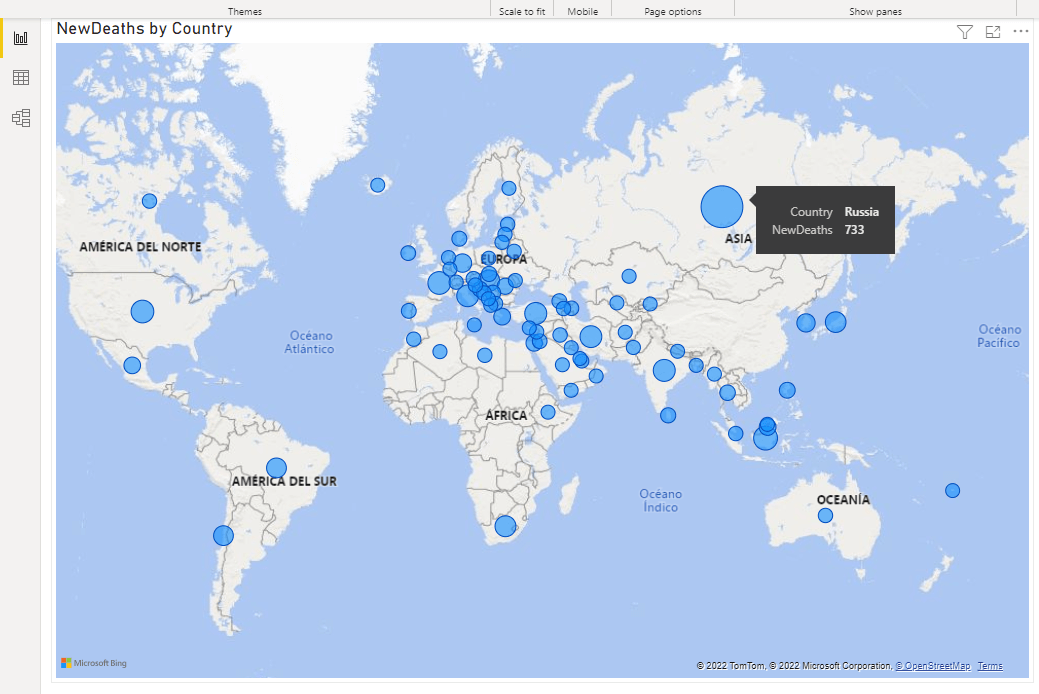Open Show panes group
This screenshot has width=1039, height=694.
[875, 11]
